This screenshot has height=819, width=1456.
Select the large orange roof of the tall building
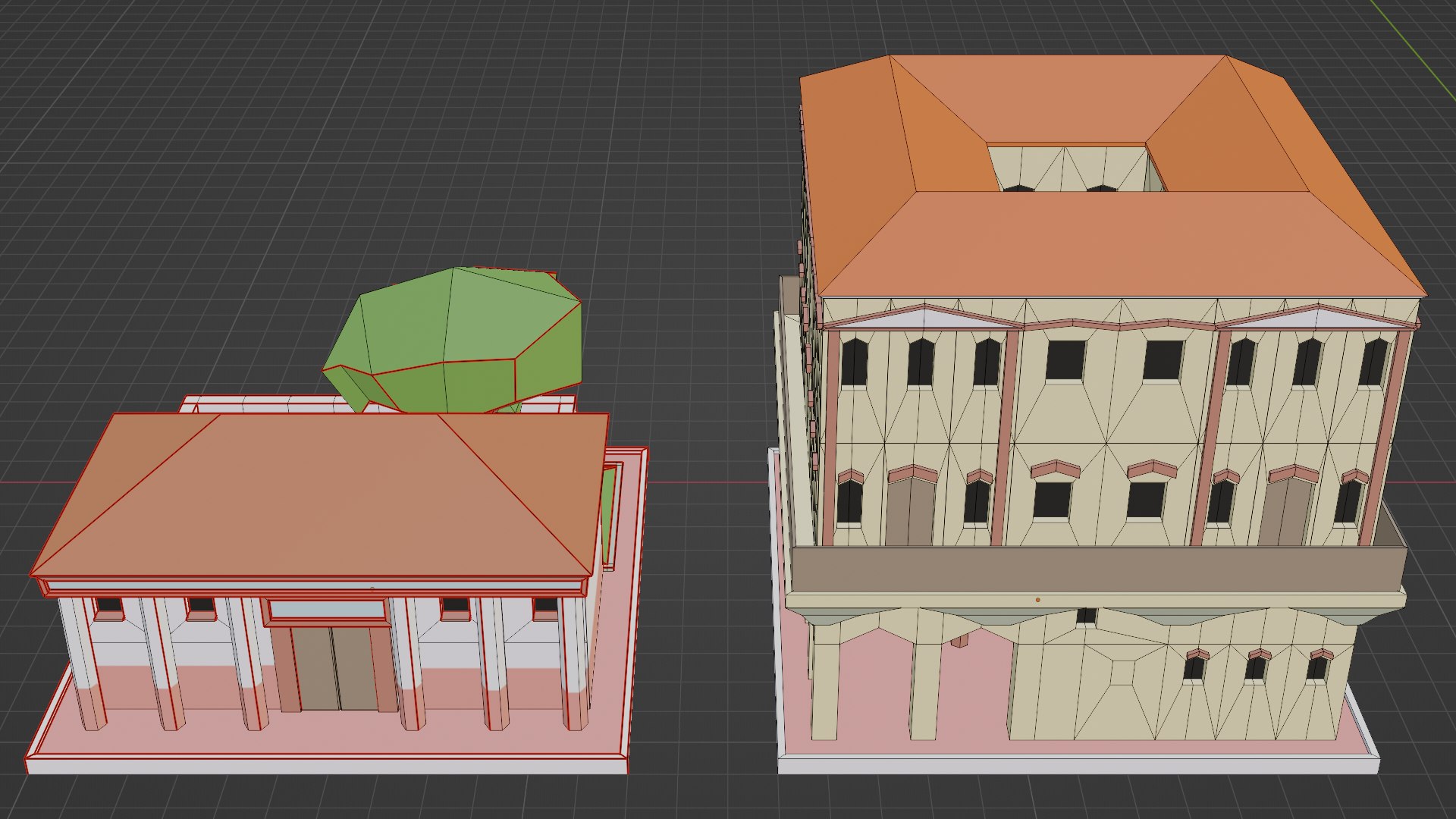coord(1113,176)
